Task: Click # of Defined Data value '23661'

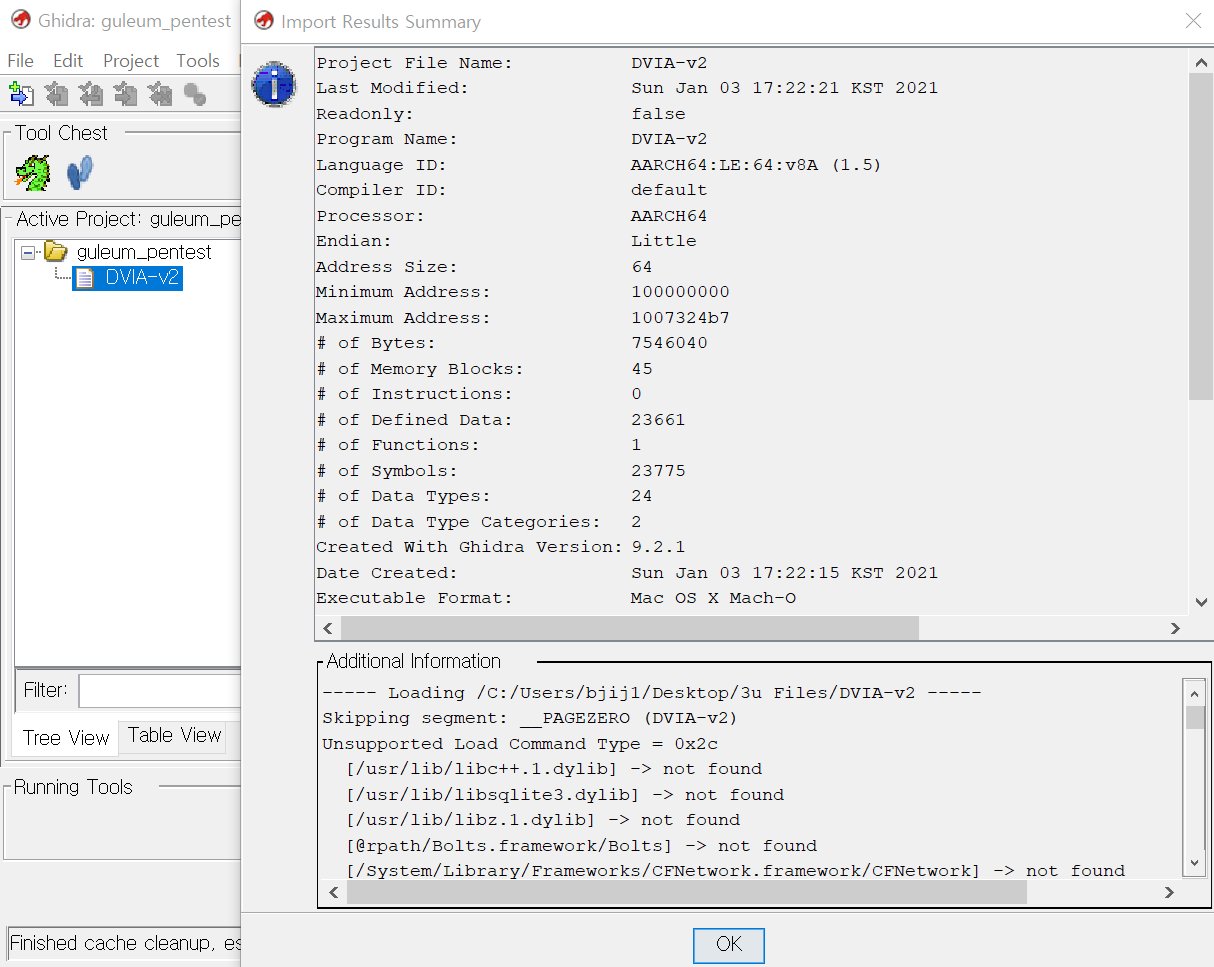Action: [658, 420]
